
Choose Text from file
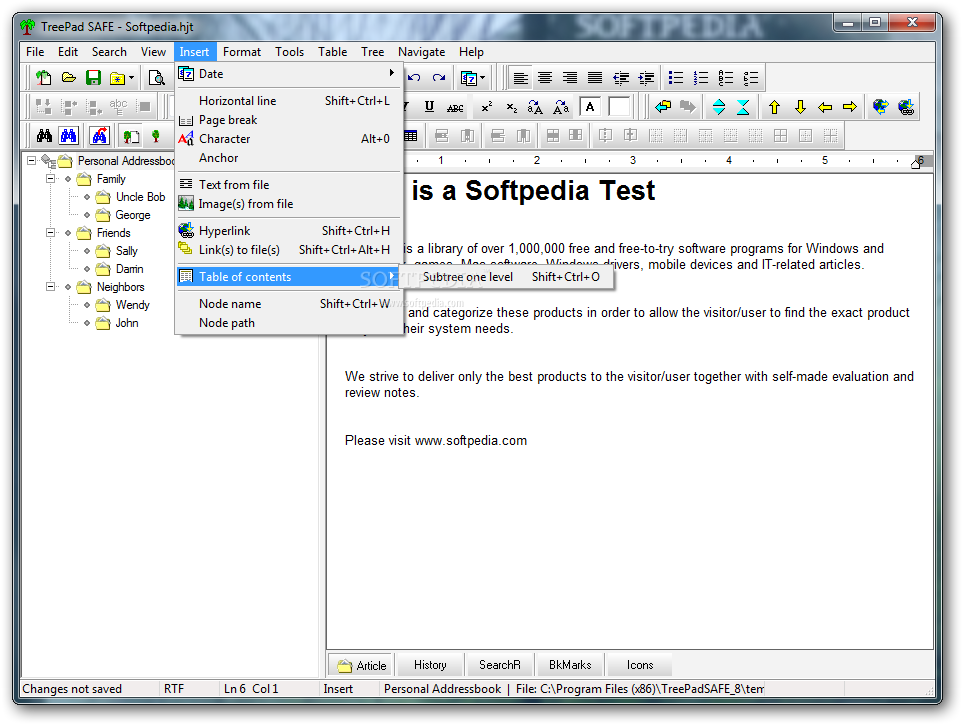coord(289,185)
